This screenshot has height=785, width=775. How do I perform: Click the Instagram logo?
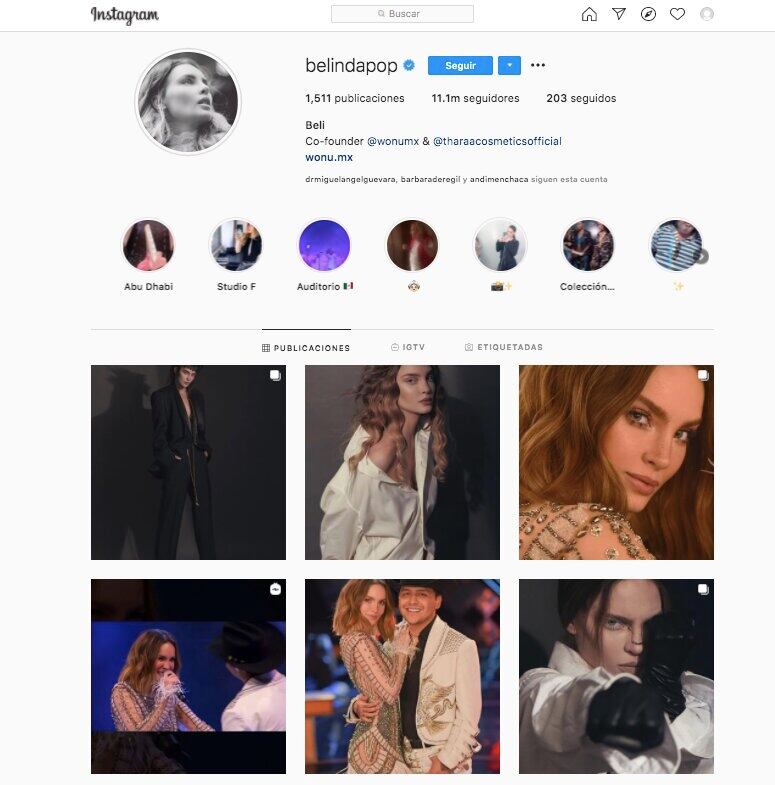(x=125, y=16)
